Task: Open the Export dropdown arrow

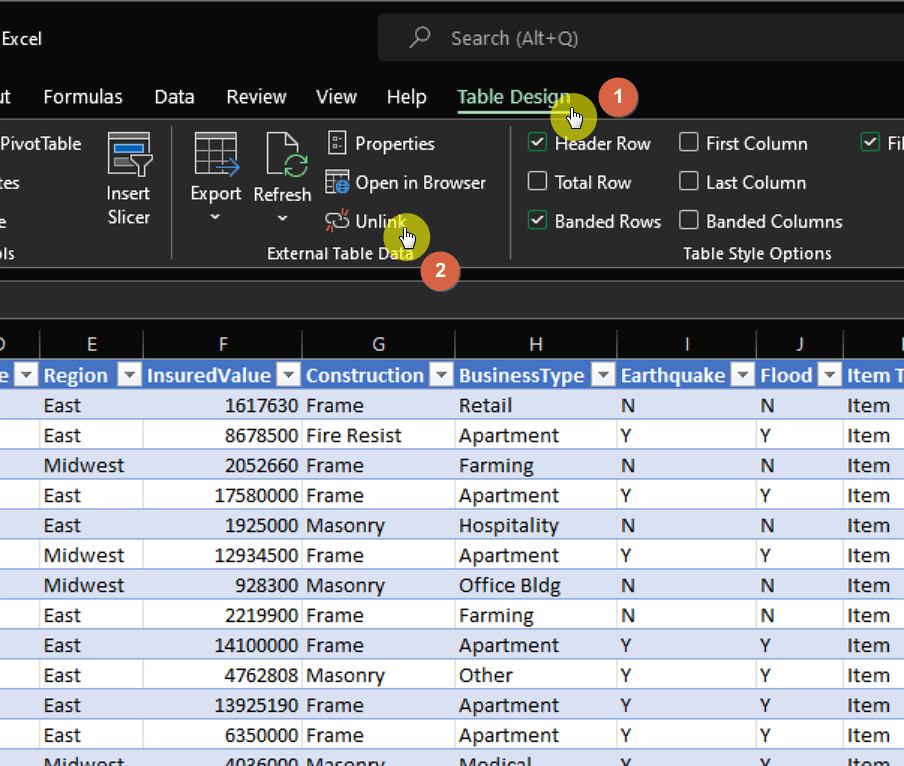Action: pos(215,217)
